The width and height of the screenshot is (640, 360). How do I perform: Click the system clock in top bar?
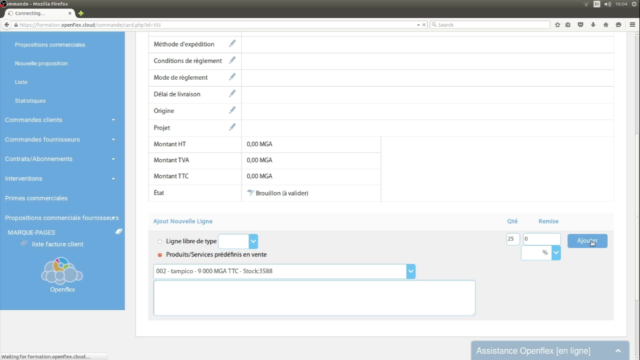[x=621, y=4]
